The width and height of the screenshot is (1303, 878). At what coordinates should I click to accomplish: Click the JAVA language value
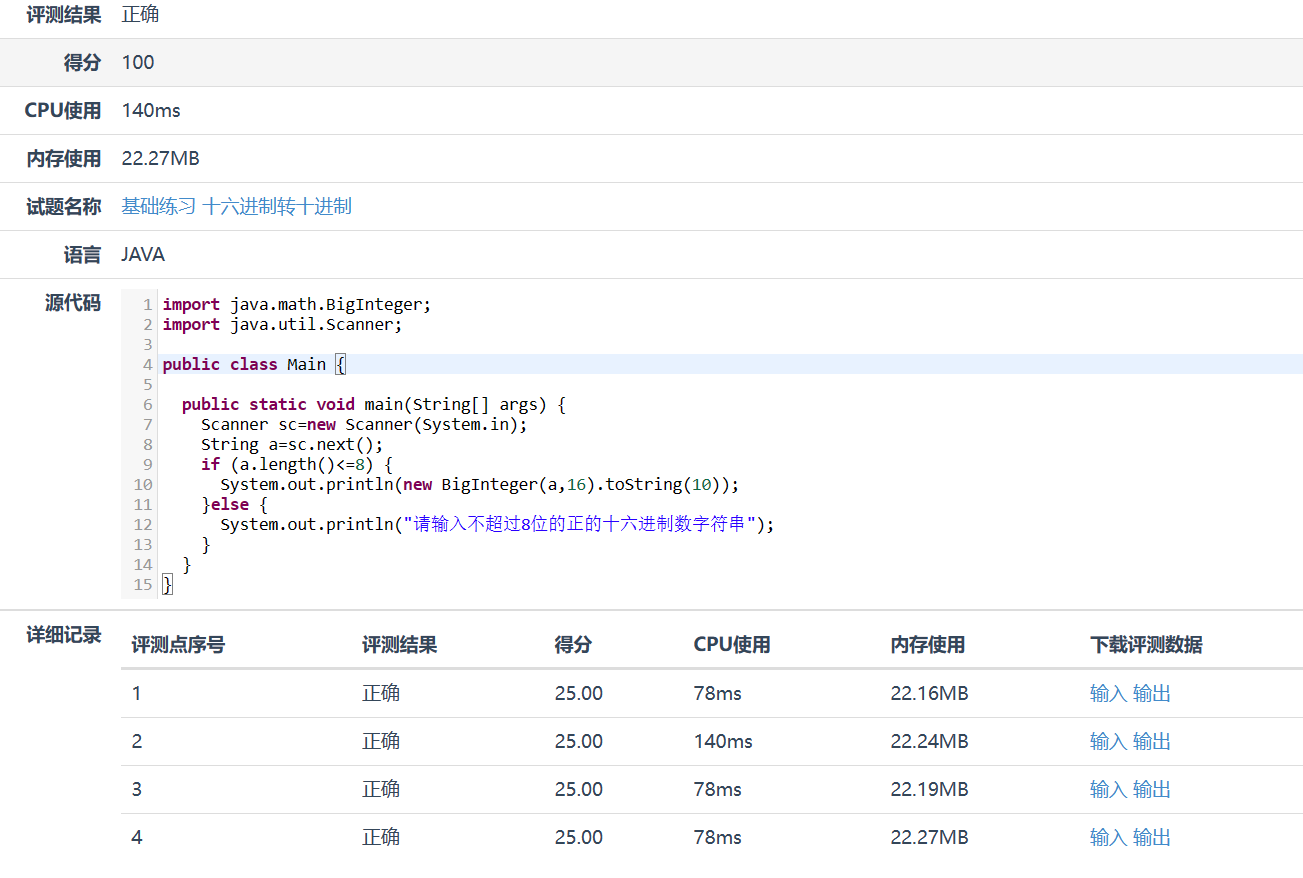pos(143,255)
